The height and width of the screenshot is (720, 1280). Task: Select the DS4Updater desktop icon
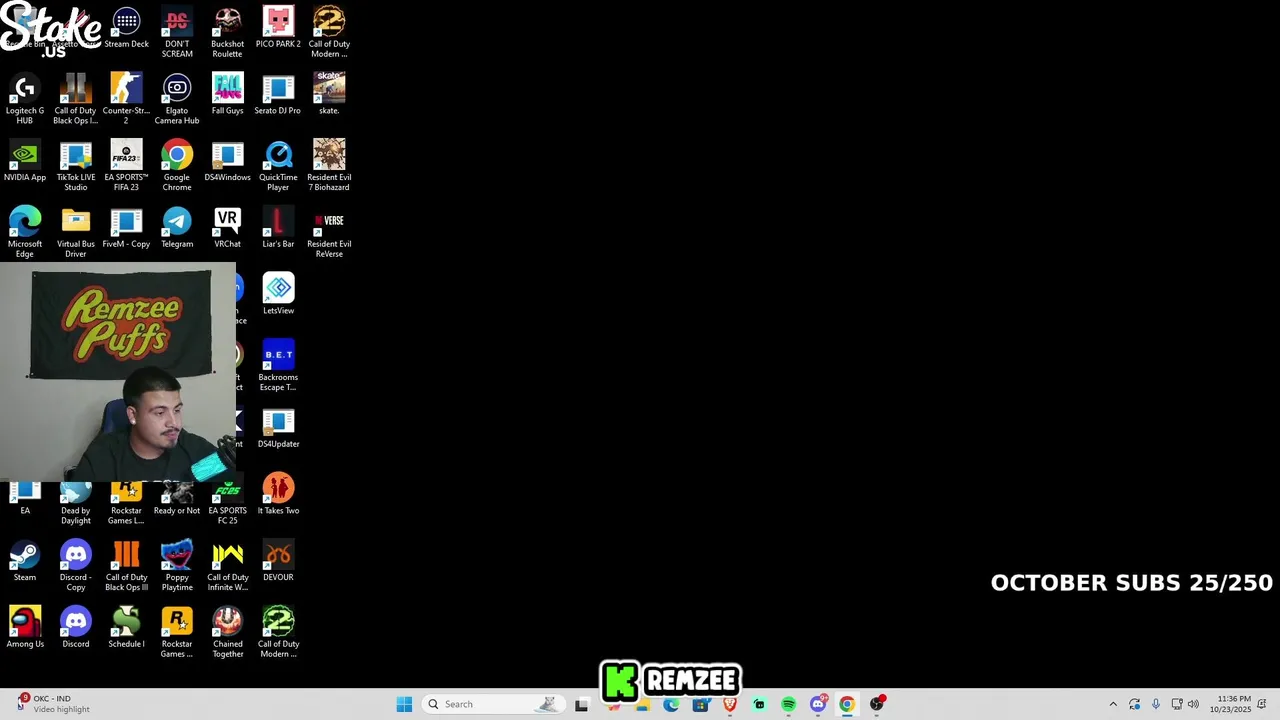tap(278, 428)
